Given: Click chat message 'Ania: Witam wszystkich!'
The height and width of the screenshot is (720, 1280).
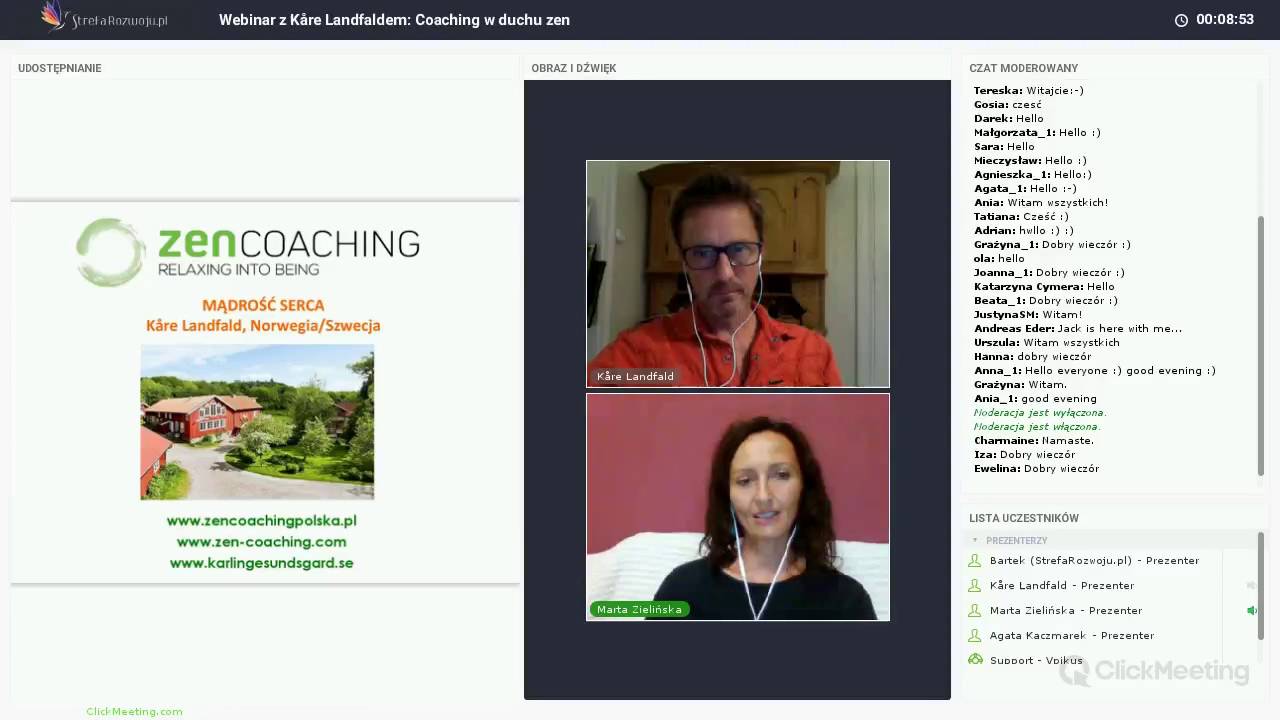Looking at the screenshot, I should click(x=1040, y=203).
